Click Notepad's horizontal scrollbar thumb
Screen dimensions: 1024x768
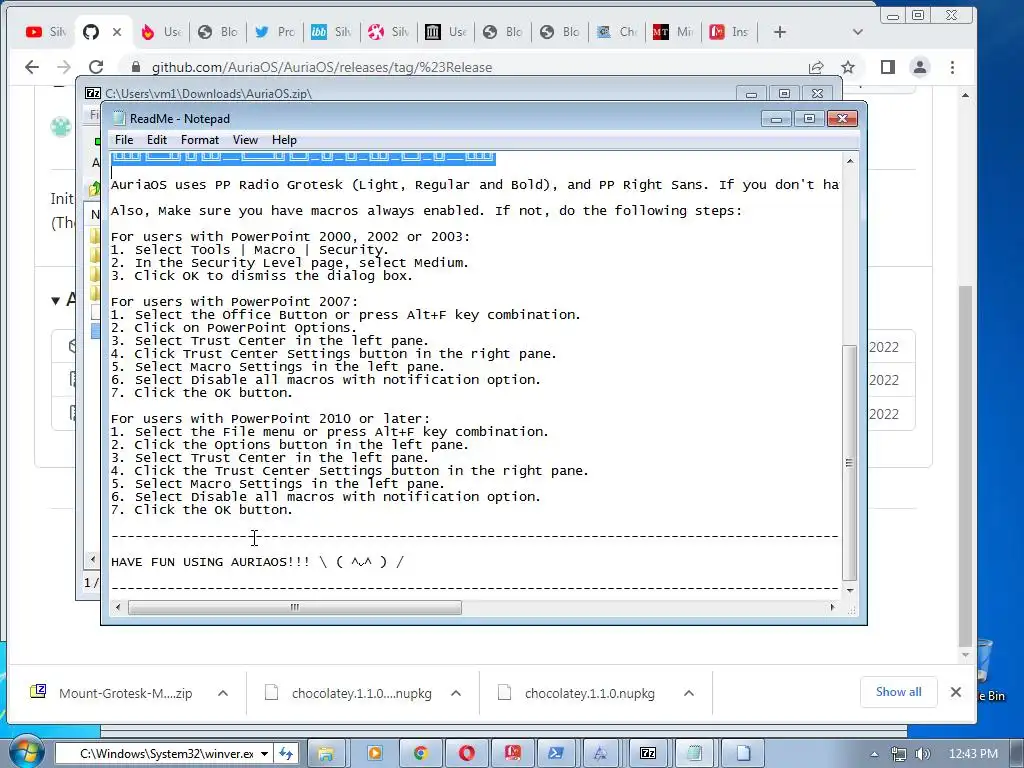[x=295, y=607]
